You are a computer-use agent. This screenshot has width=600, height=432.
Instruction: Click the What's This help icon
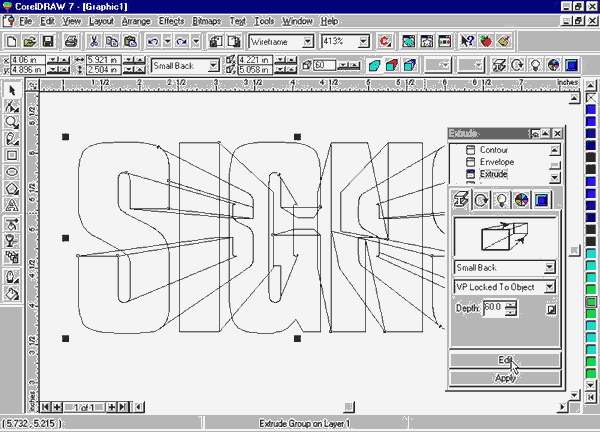[467, 41]
